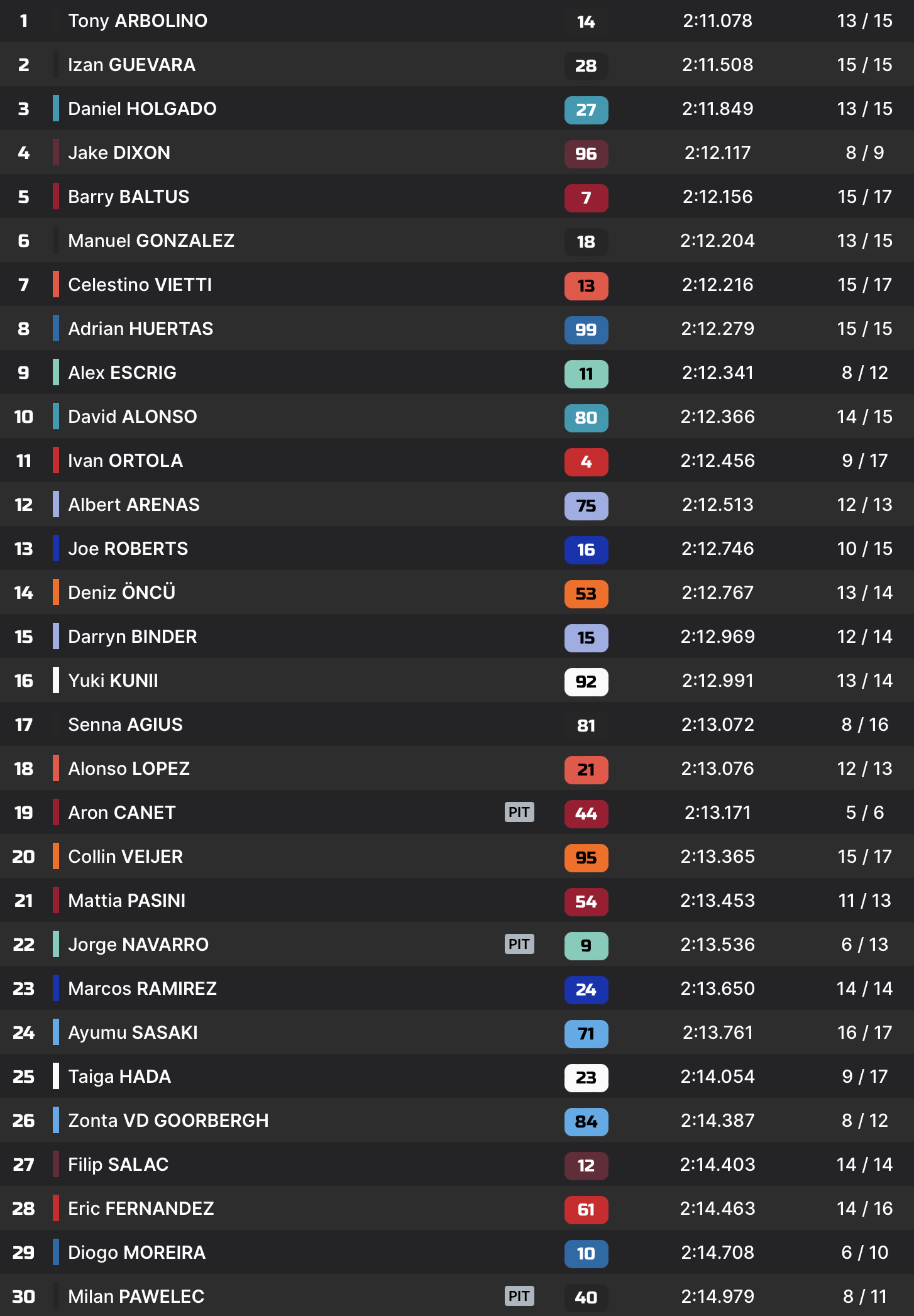Viewport: 914px width, 1316px height.
Task: Click the red number 7 badge
Action: tap(586, 197)
